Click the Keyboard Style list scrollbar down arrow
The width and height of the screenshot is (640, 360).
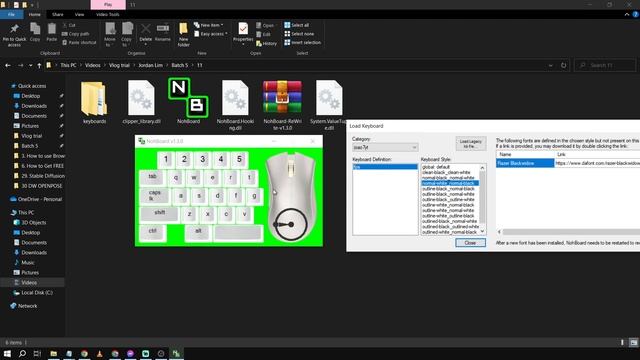(x=482, y=231)
